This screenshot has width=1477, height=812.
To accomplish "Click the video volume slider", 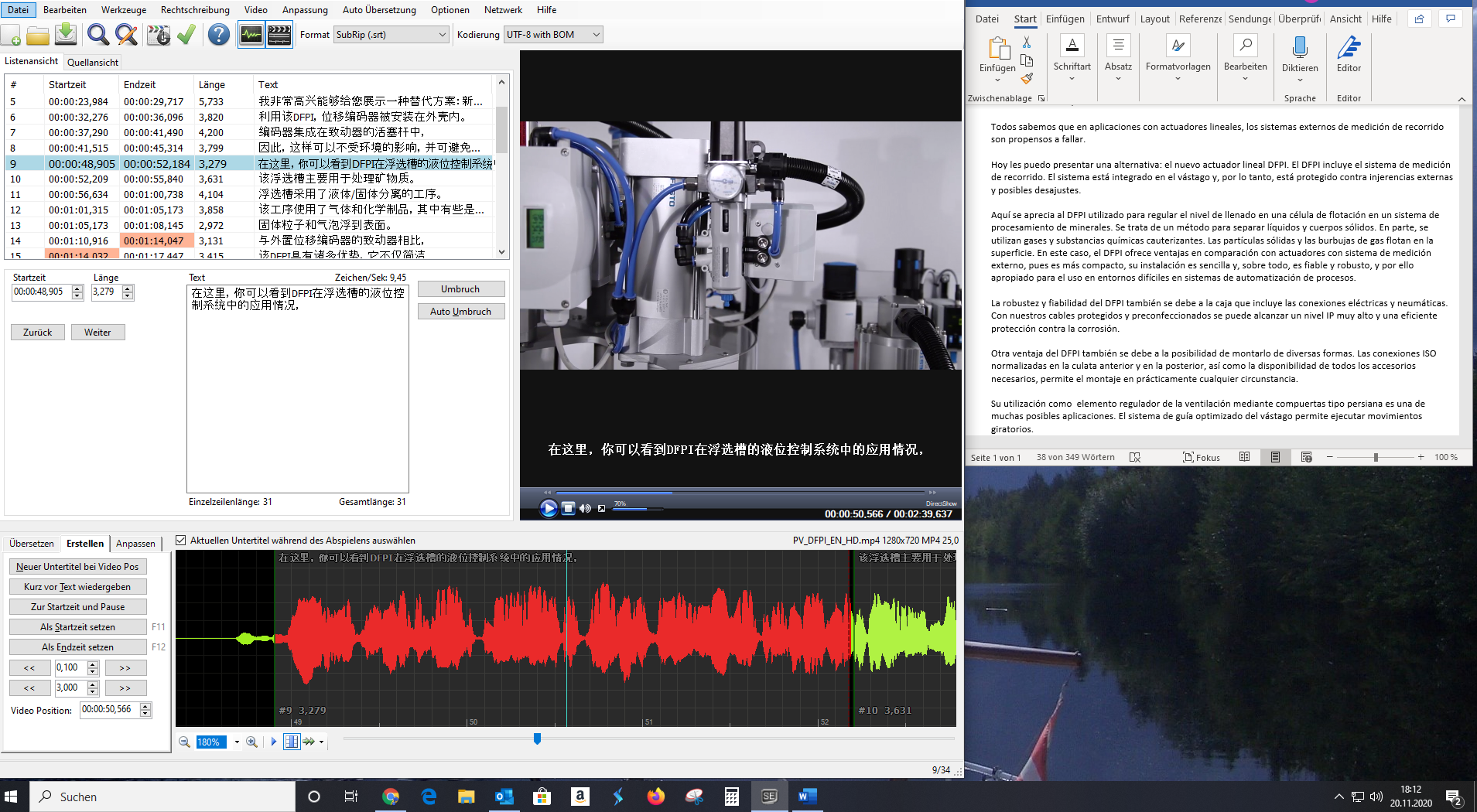I will click(x=639, y=509).
